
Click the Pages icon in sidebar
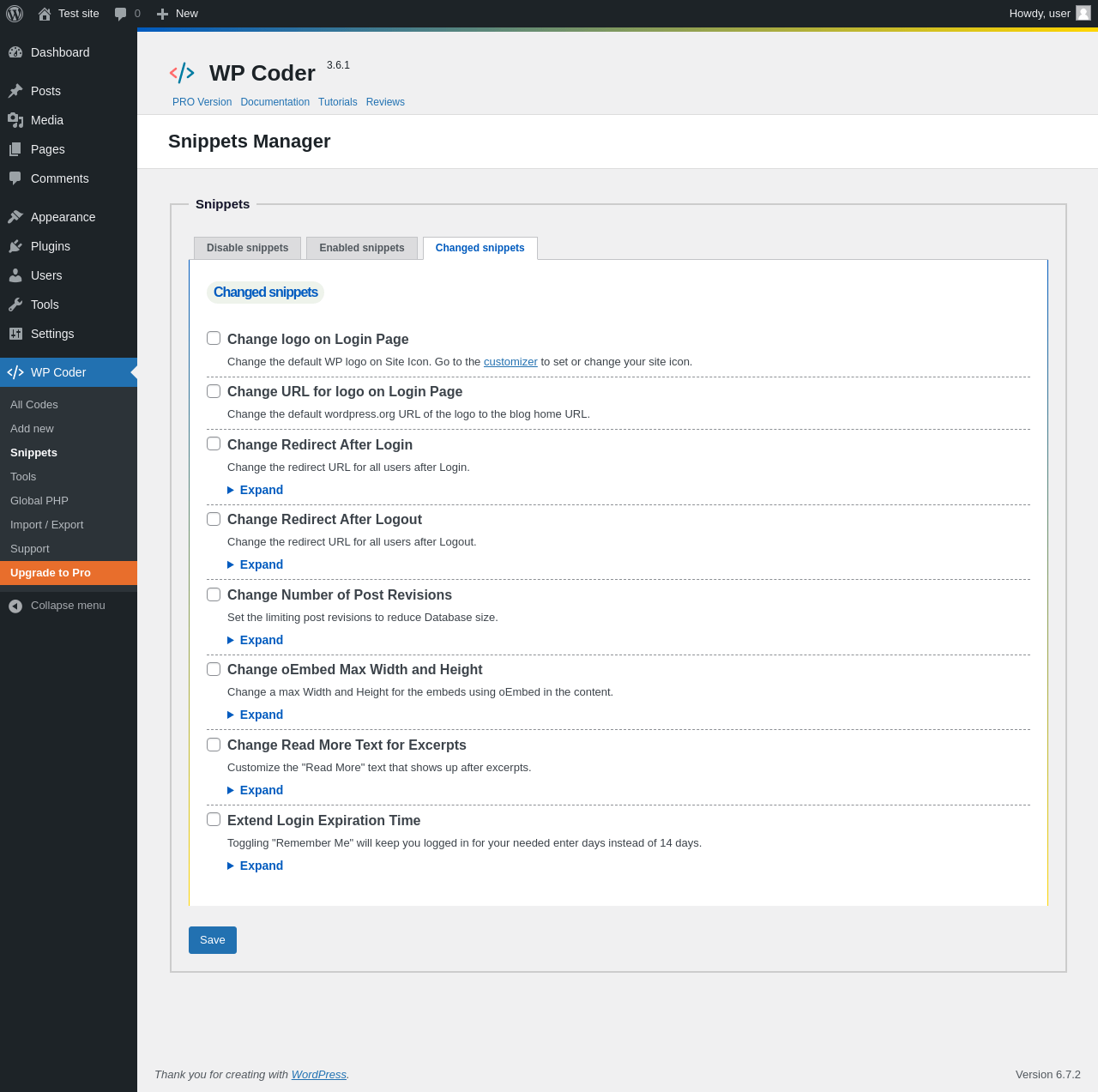[x=15, y=149]
